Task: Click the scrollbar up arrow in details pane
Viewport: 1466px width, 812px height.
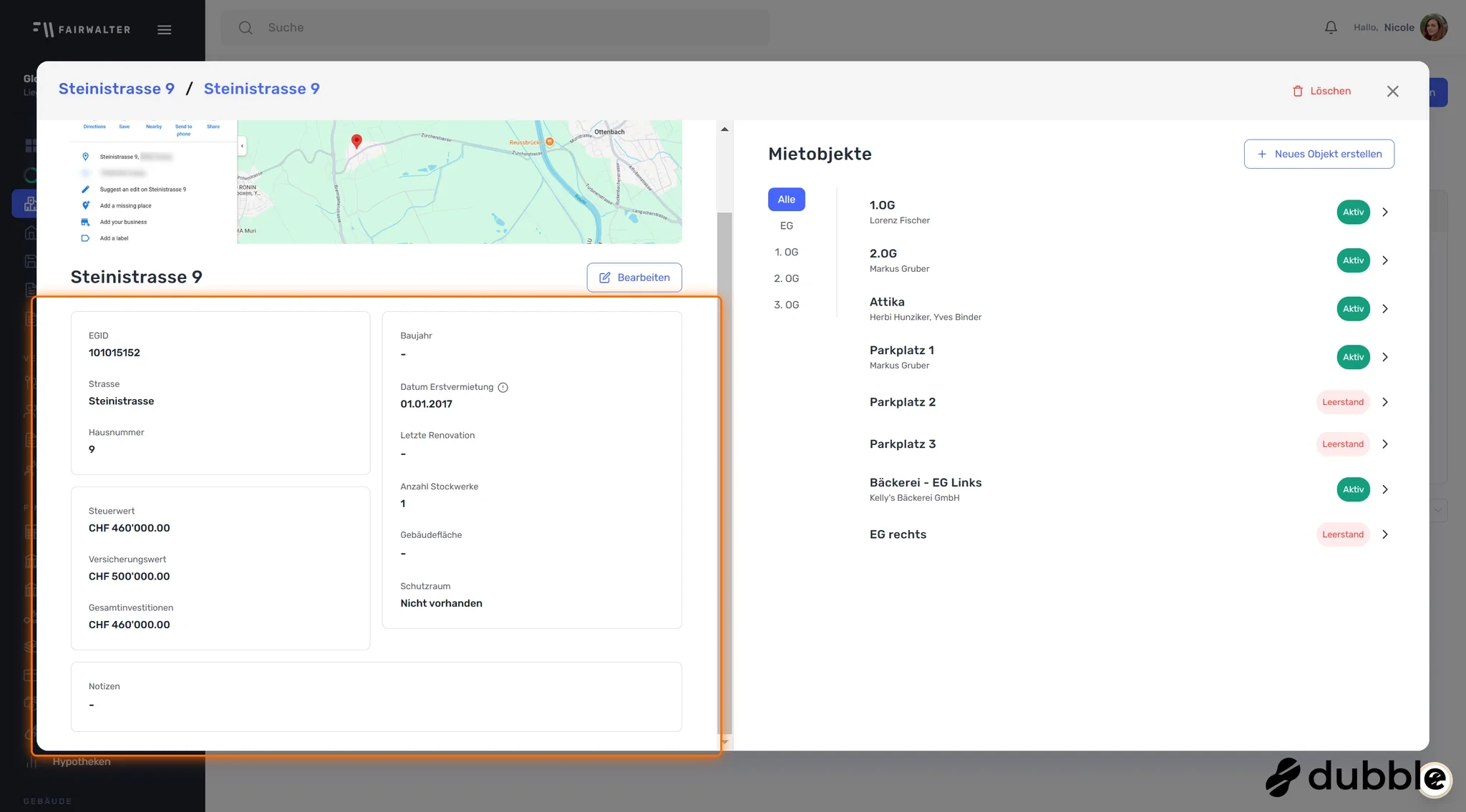Action: (x=724, y=129)
